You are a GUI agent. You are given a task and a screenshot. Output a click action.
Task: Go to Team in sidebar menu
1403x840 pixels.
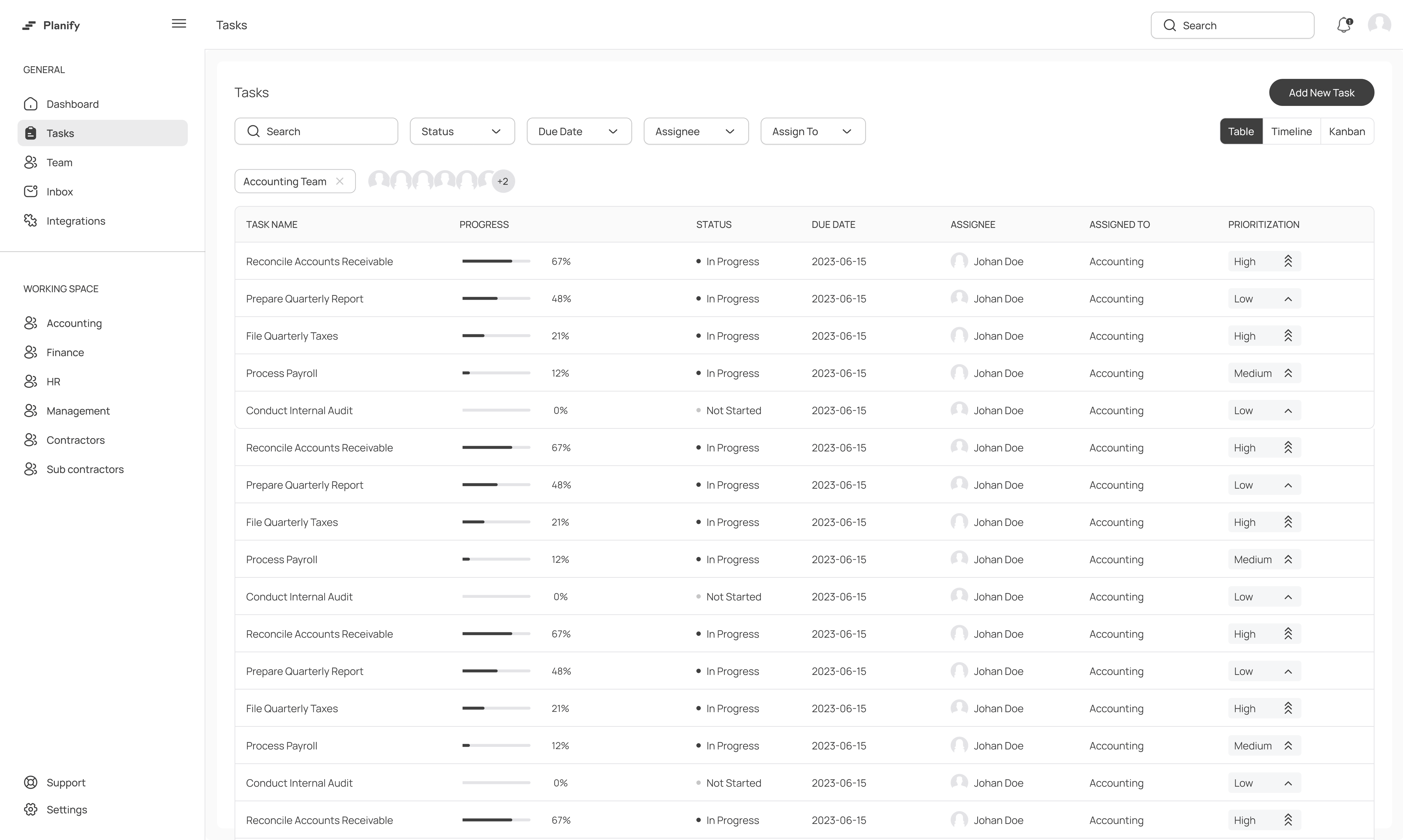click(x=59, y=162)
